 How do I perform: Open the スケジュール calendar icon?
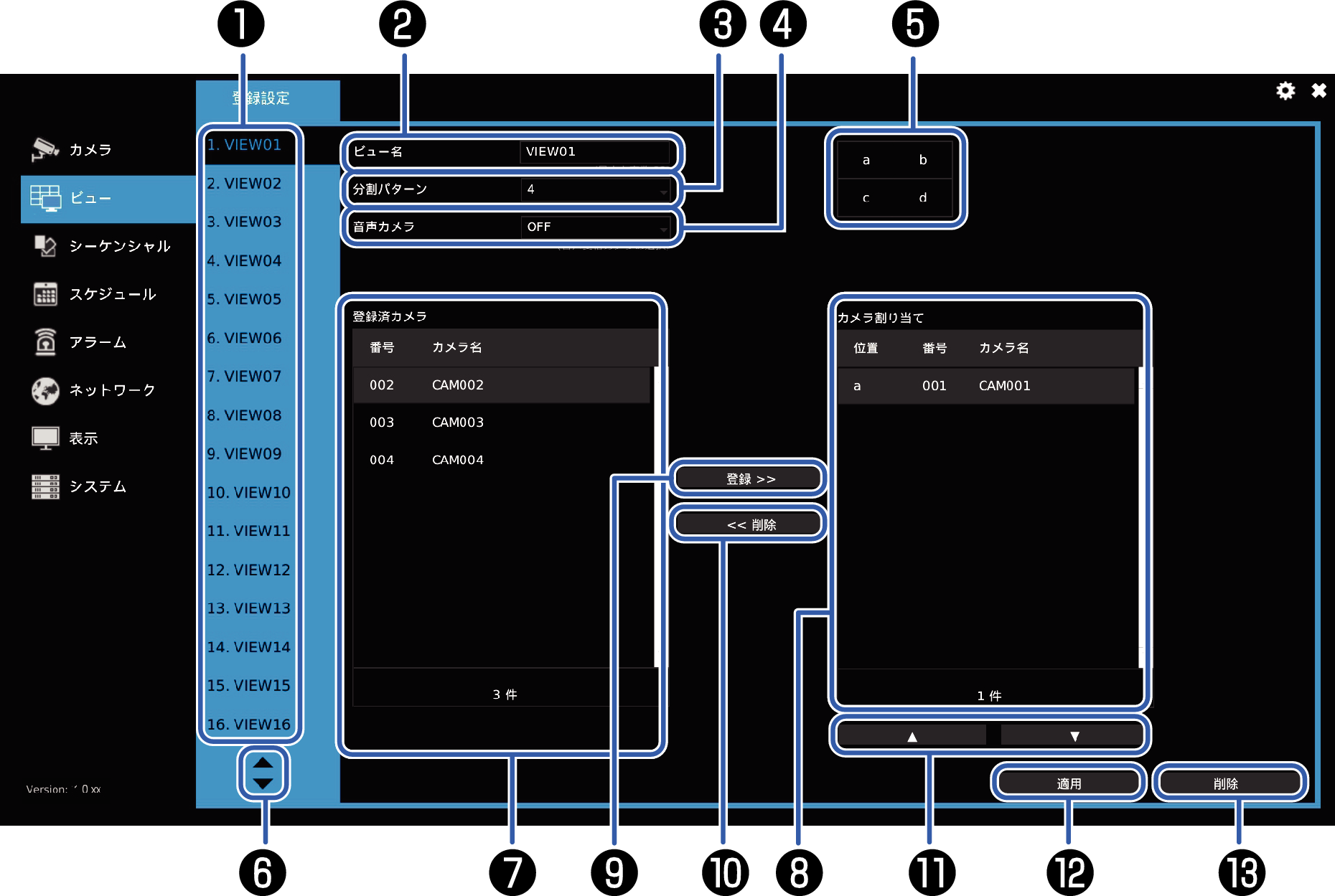point(45,294)
